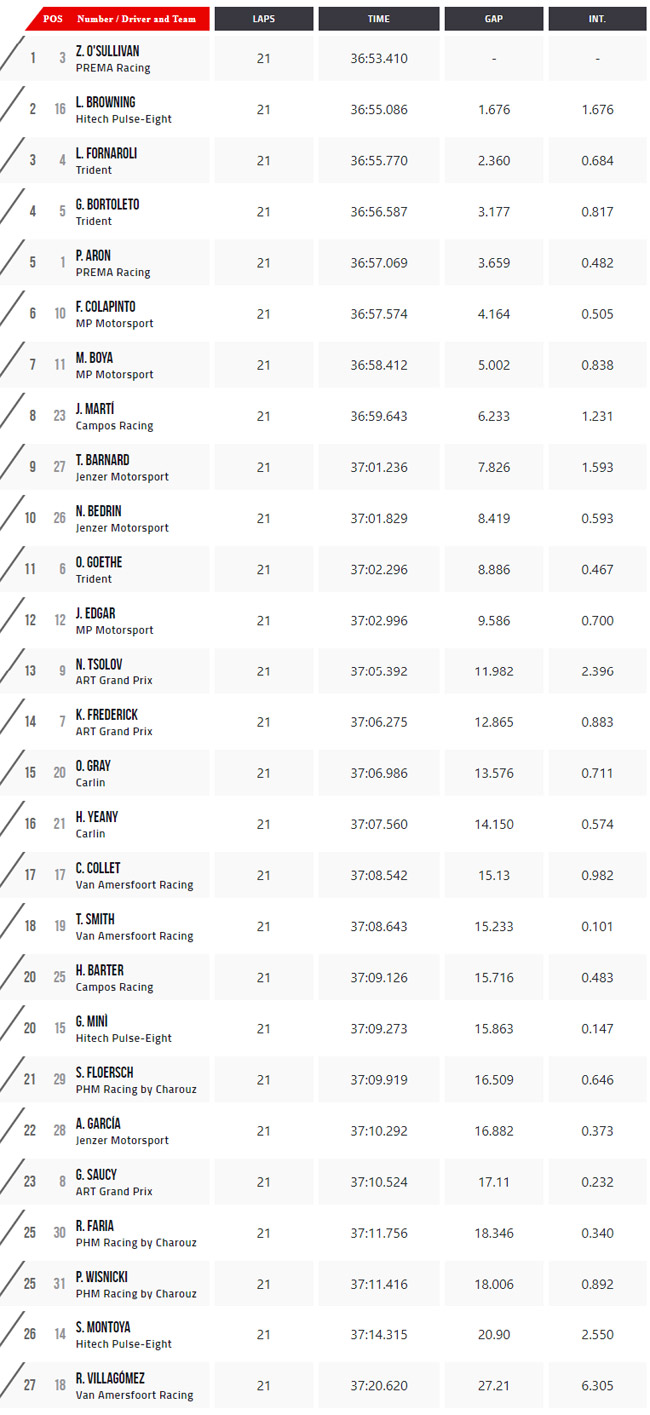This screenshot has width=650, height=1415.
Task: Click driver G. Bortoleto's name
Action: pyautogui.click(x=107, y=204)
